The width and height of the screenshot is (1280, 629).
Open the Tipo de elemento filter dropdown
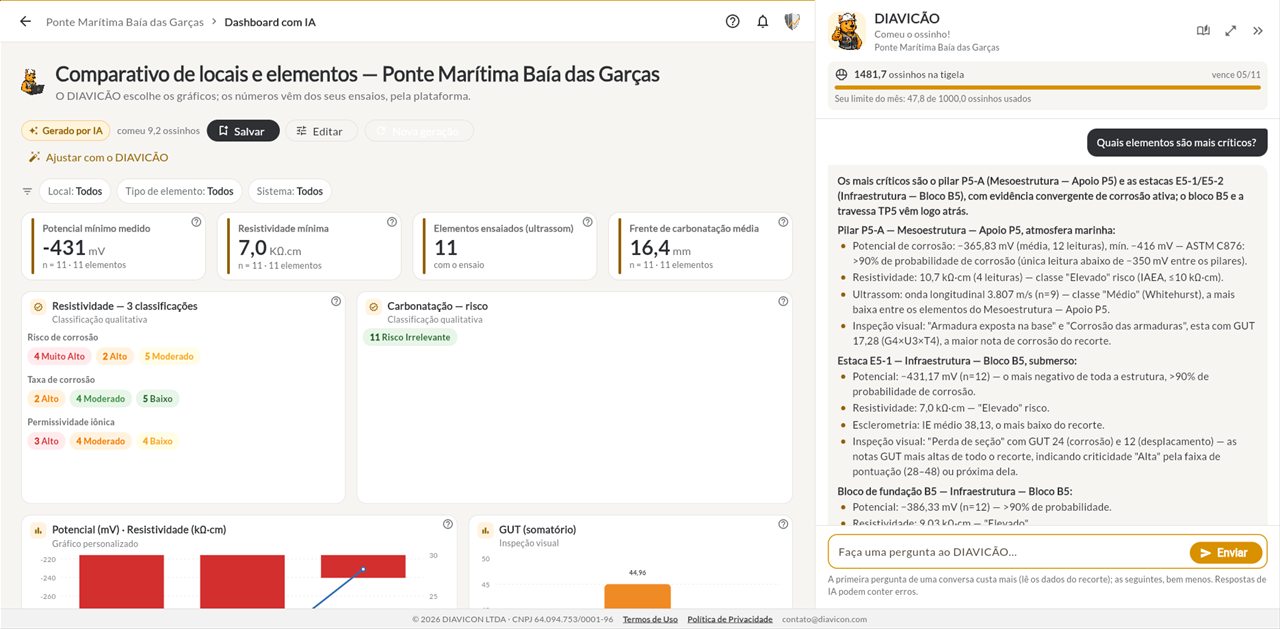click(179, 191)
